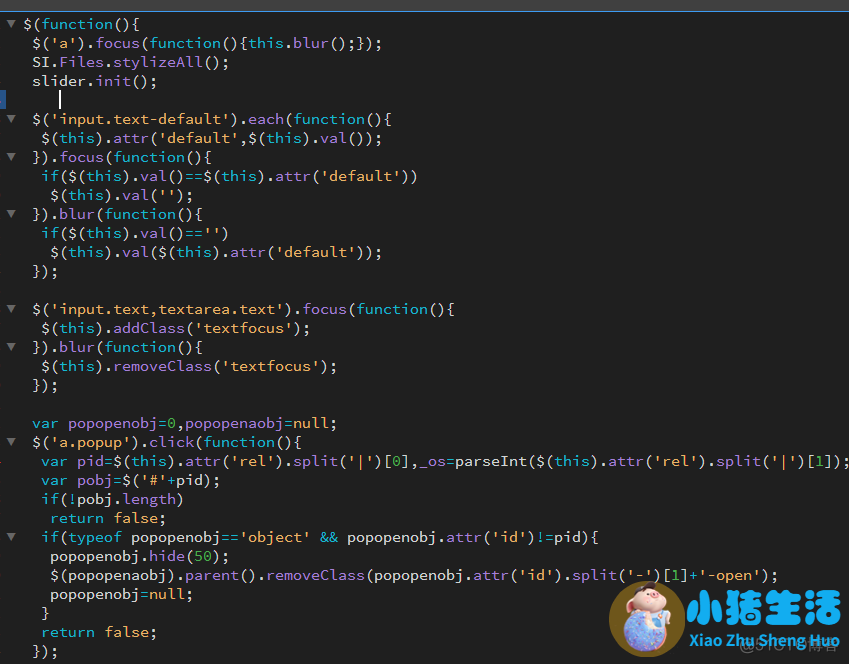Collapse the 'input.text,textarea.text' focus function
This screenshot has height=664, width=849.
11,309
